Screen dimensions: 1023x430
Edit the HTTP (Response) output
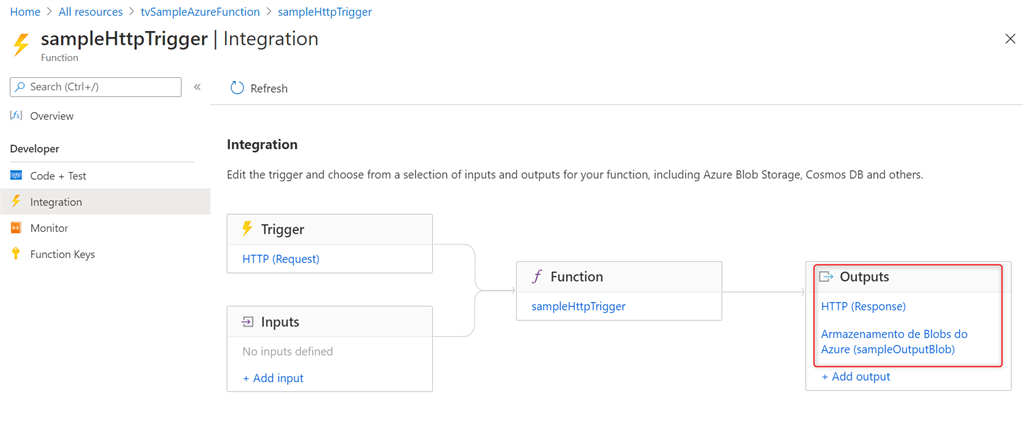[863, 305]
